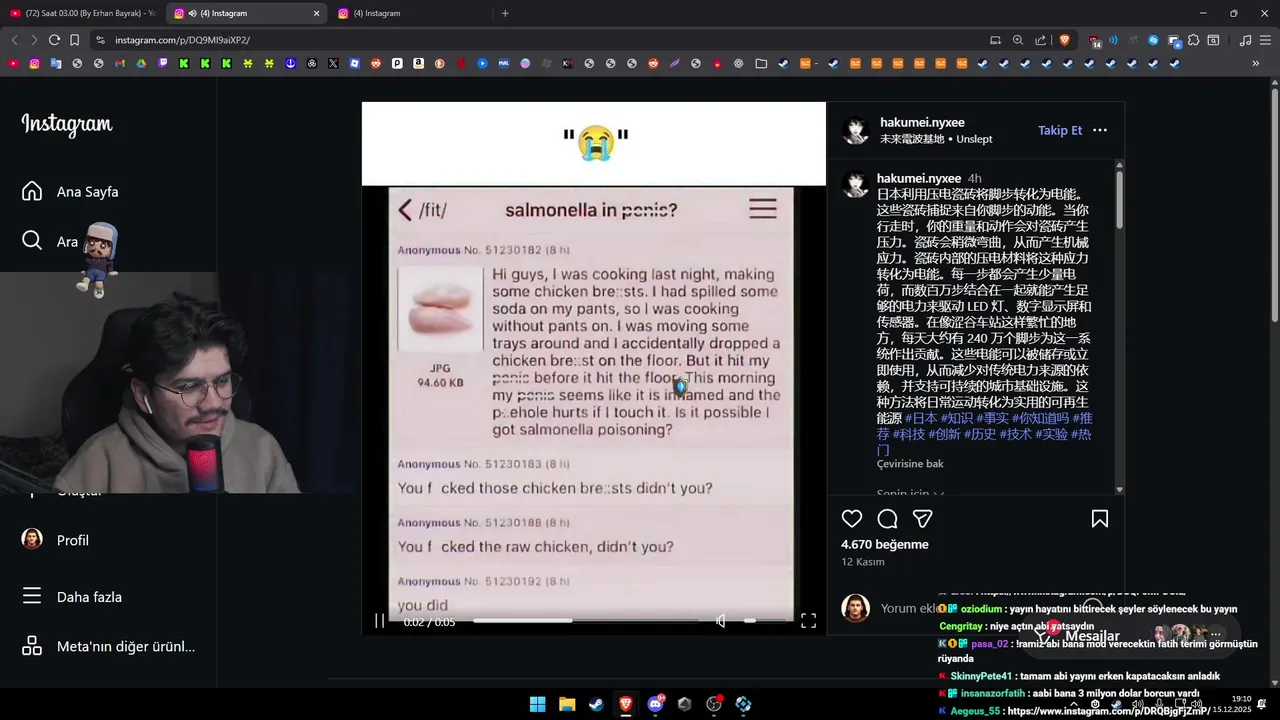The image size is (1280, 720).
Task: Expand Meta'nın diğer ürünleri list
Action: [x=108, y=646]
